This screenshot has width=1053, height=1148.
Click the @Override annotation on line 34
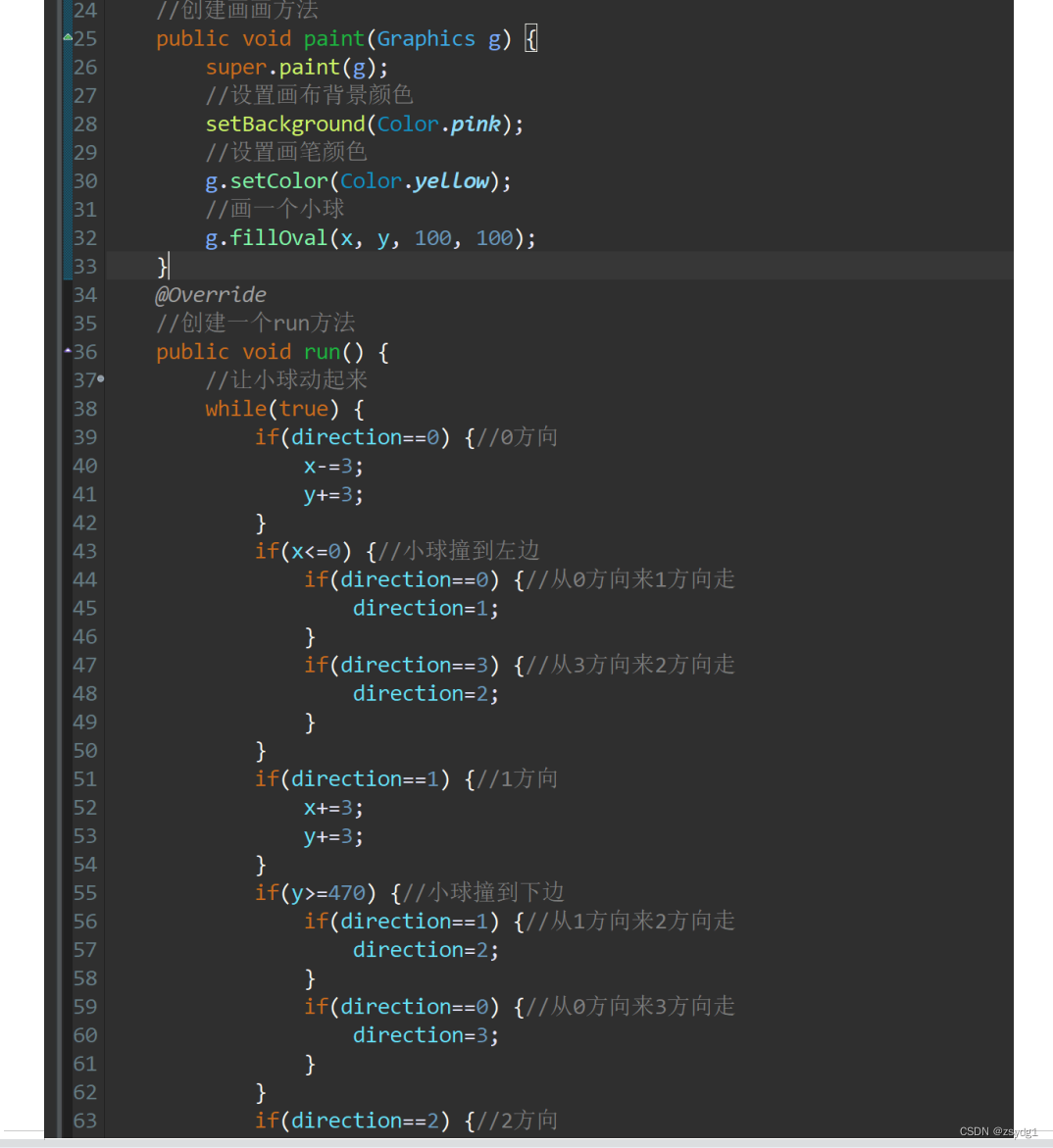click(210, 294)
